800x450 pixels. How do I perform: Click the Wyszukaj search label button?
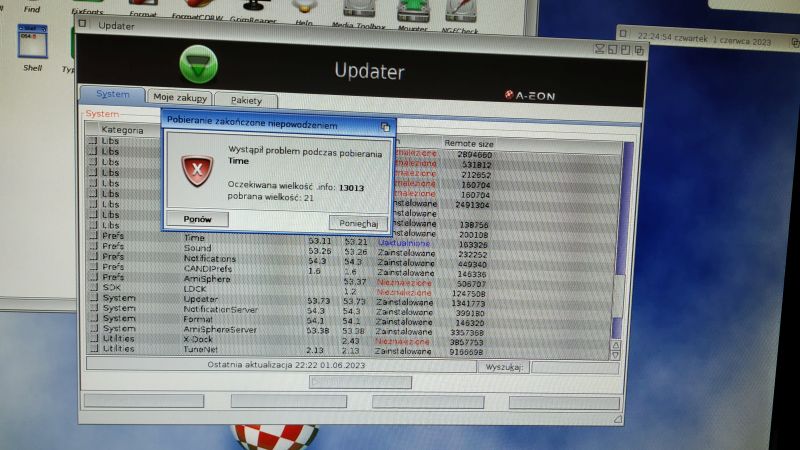504,367
